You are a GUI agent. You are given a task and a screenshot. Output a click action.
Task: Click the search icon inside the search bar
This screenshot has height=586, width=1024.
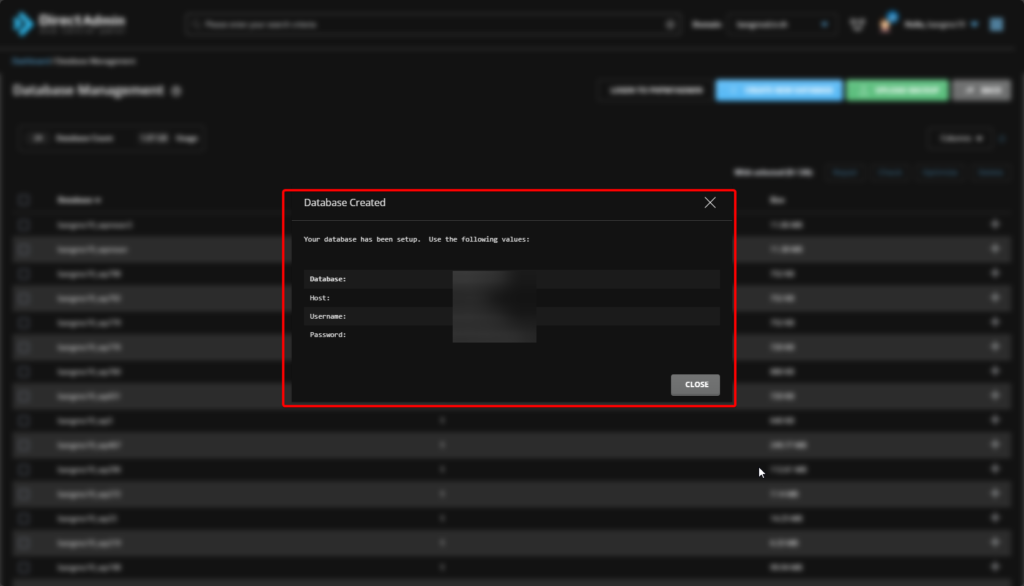coord(670,24)
